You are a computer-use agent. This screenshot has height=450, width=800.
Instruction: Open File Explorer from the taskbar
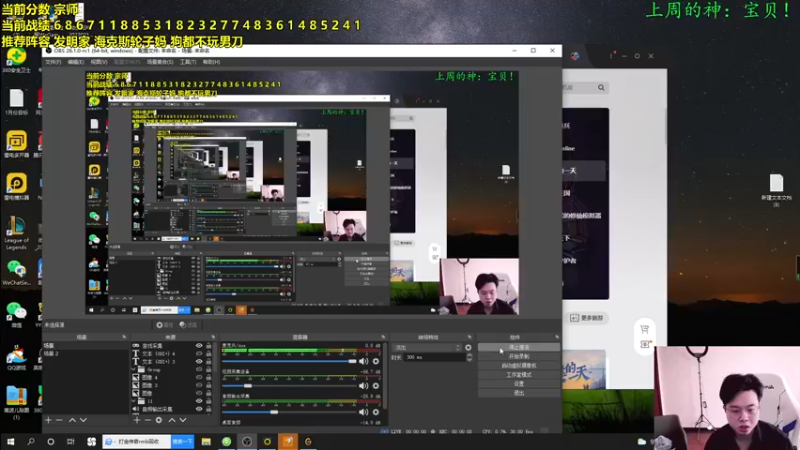coord(206,441)
